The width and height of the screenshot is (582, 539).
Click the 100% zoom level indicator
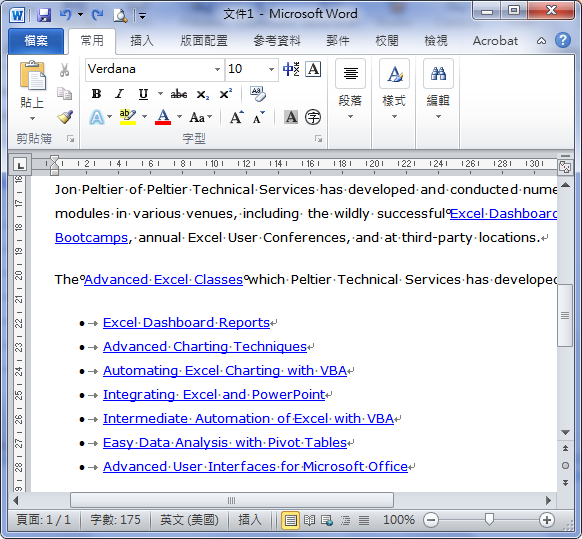click(x=399, y=520)
